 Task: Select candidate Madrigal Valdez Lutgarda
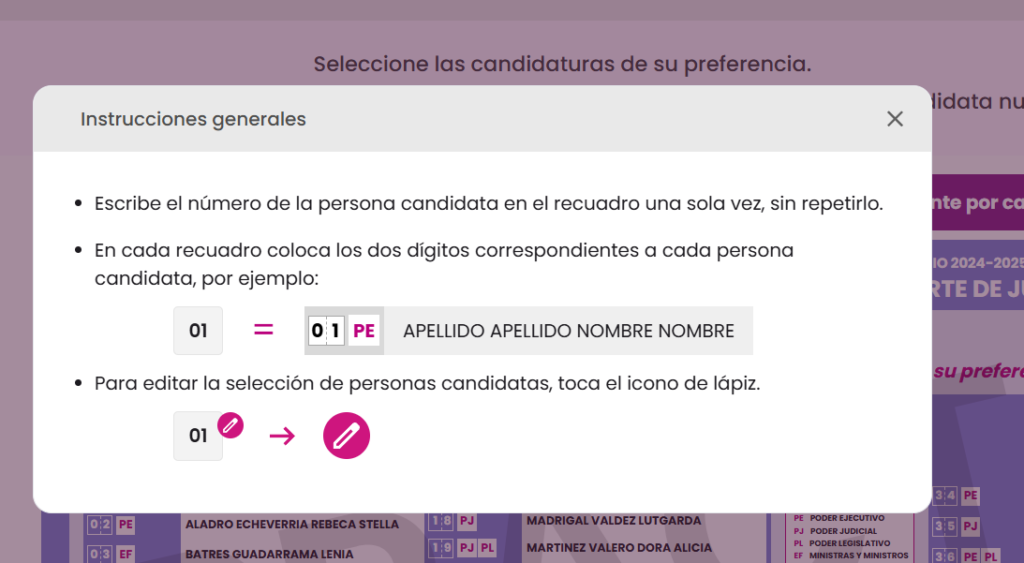615,521
